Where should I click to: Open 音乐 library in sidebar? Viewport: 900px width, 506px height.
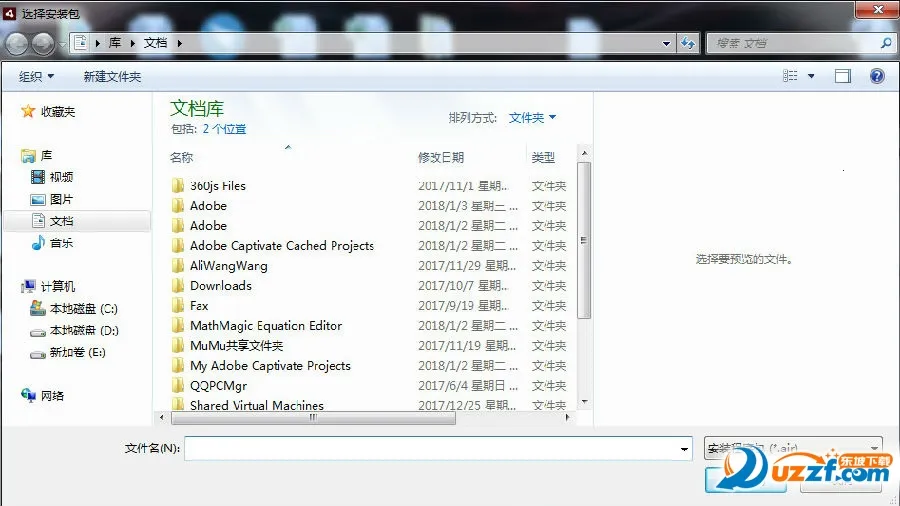tap(52, 243)
